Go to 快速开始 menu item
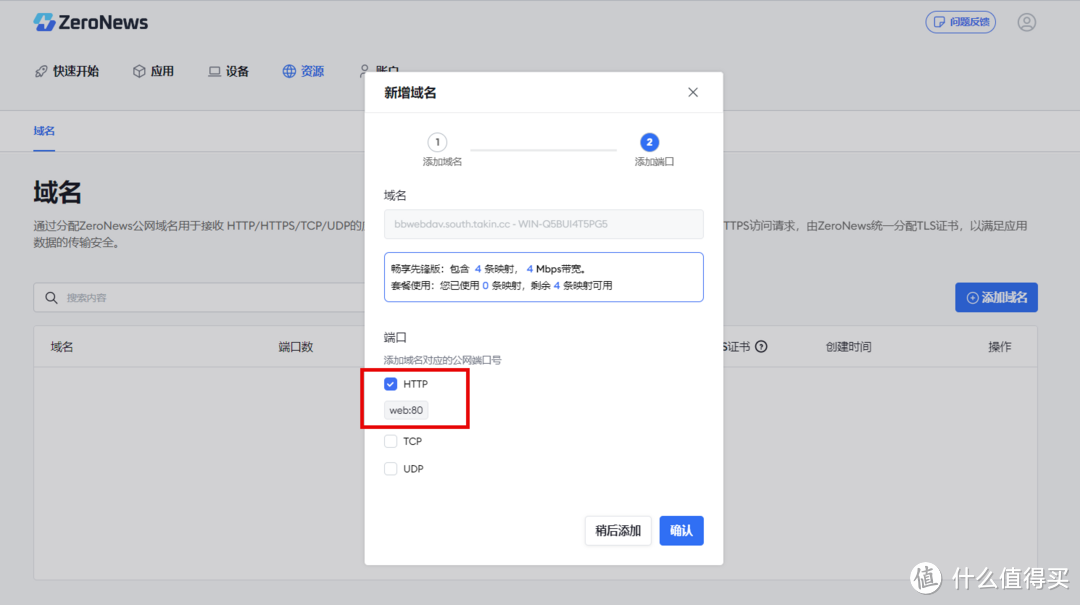Screen dimensions: 1080x605 point(67,71)
